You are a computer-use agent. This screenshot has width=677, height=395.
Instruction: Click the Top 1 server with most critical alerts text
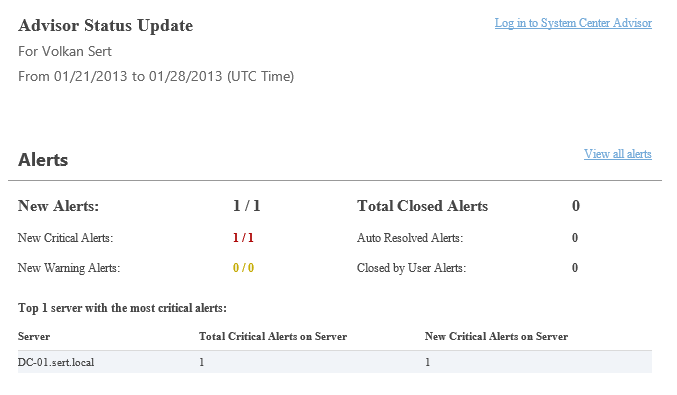point(122,308)
